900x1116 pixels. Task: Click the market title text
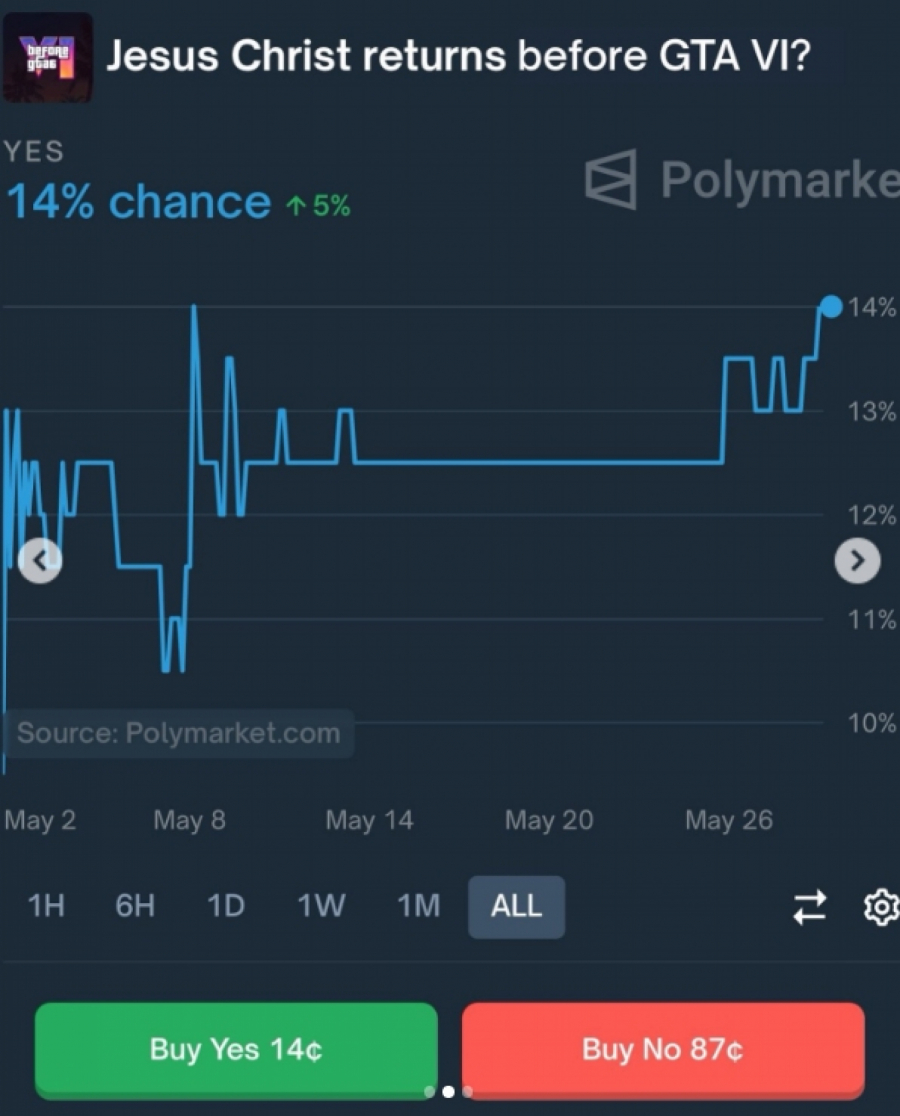(458, 57)
